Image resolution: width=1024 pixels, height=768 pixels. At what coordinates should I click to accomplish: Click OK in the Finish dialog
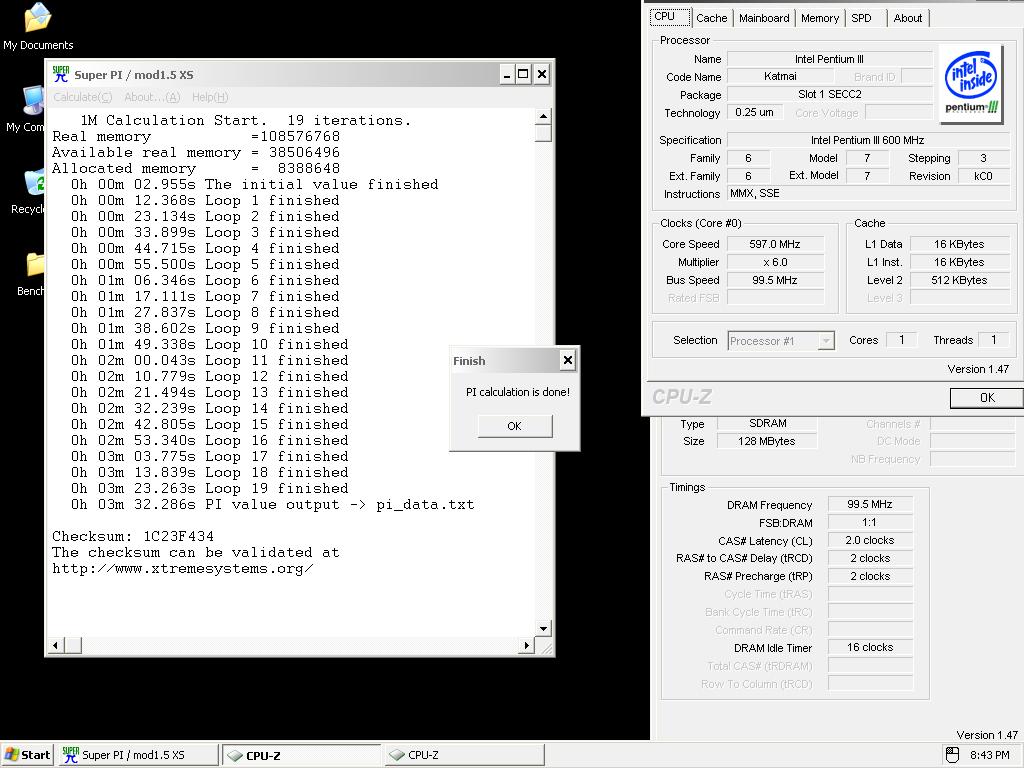pyautogui.click(x=515, y=426)
